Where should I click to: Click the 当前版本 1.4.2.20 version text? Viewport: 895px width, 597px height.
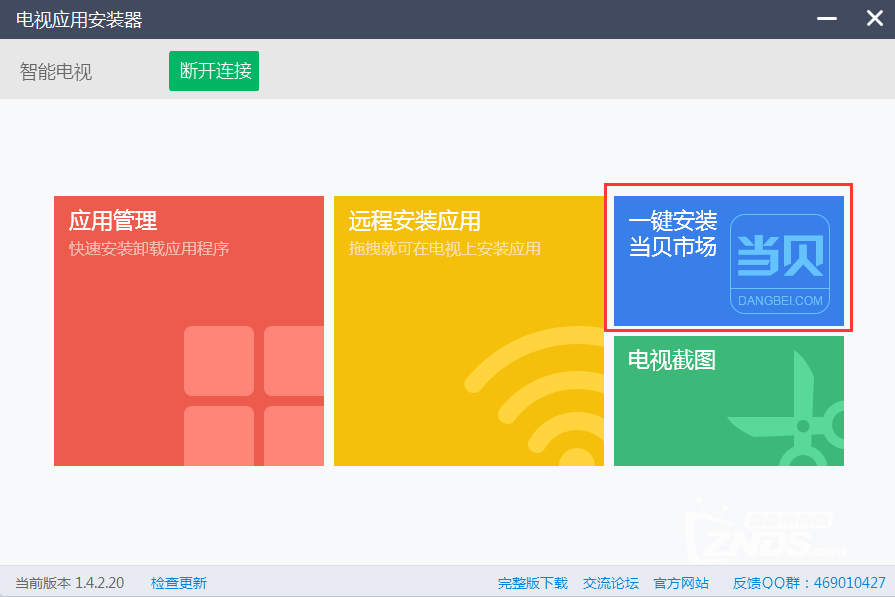[x=70, y=583]
